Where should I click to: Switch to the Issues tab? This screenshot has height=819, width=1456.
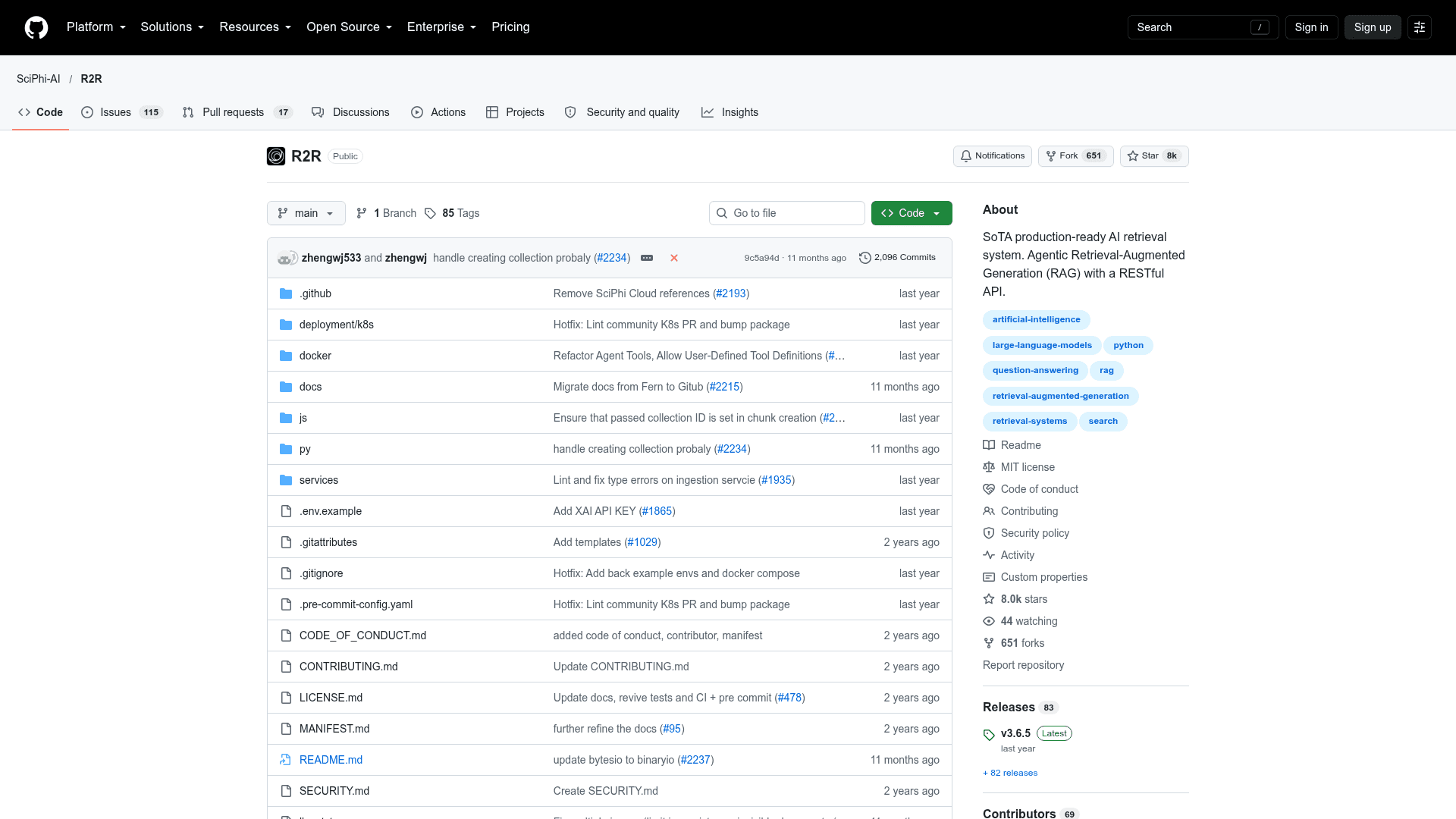point(122,112)
